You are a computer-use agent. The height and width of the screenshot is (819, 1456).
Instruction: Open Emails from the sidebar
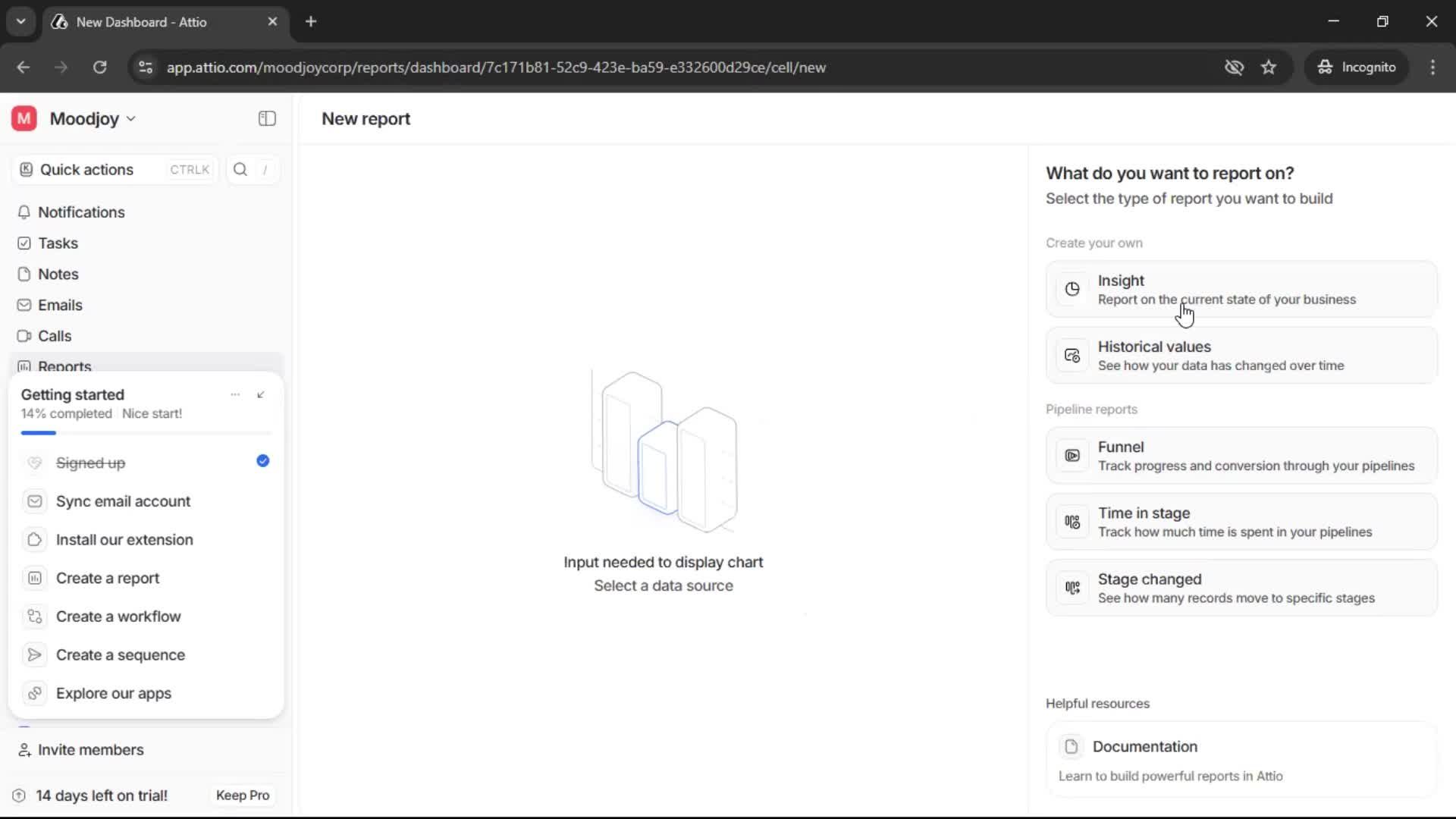[60, 305]
